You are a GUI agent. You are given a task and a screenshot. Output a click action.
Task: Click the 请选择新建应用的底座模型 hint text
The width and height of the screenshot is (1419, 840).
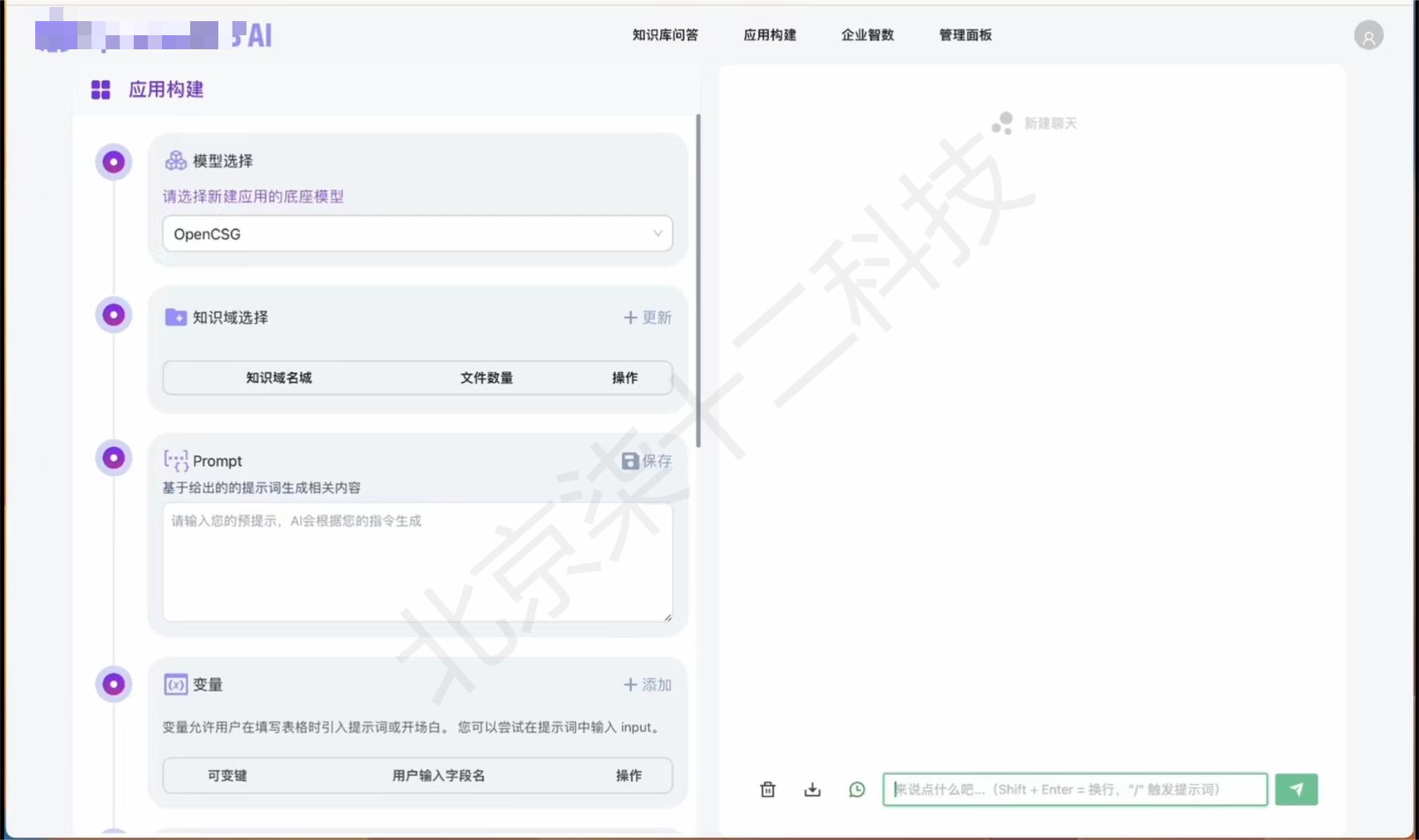point(253,196)
